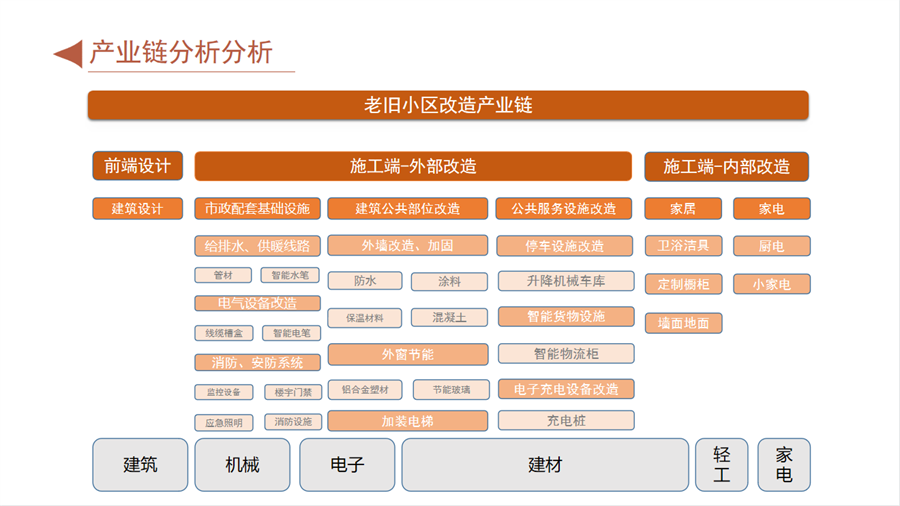
Task: Click the grey 建筑 industry box
Action: pyautogui.click(x=140, y=465)
